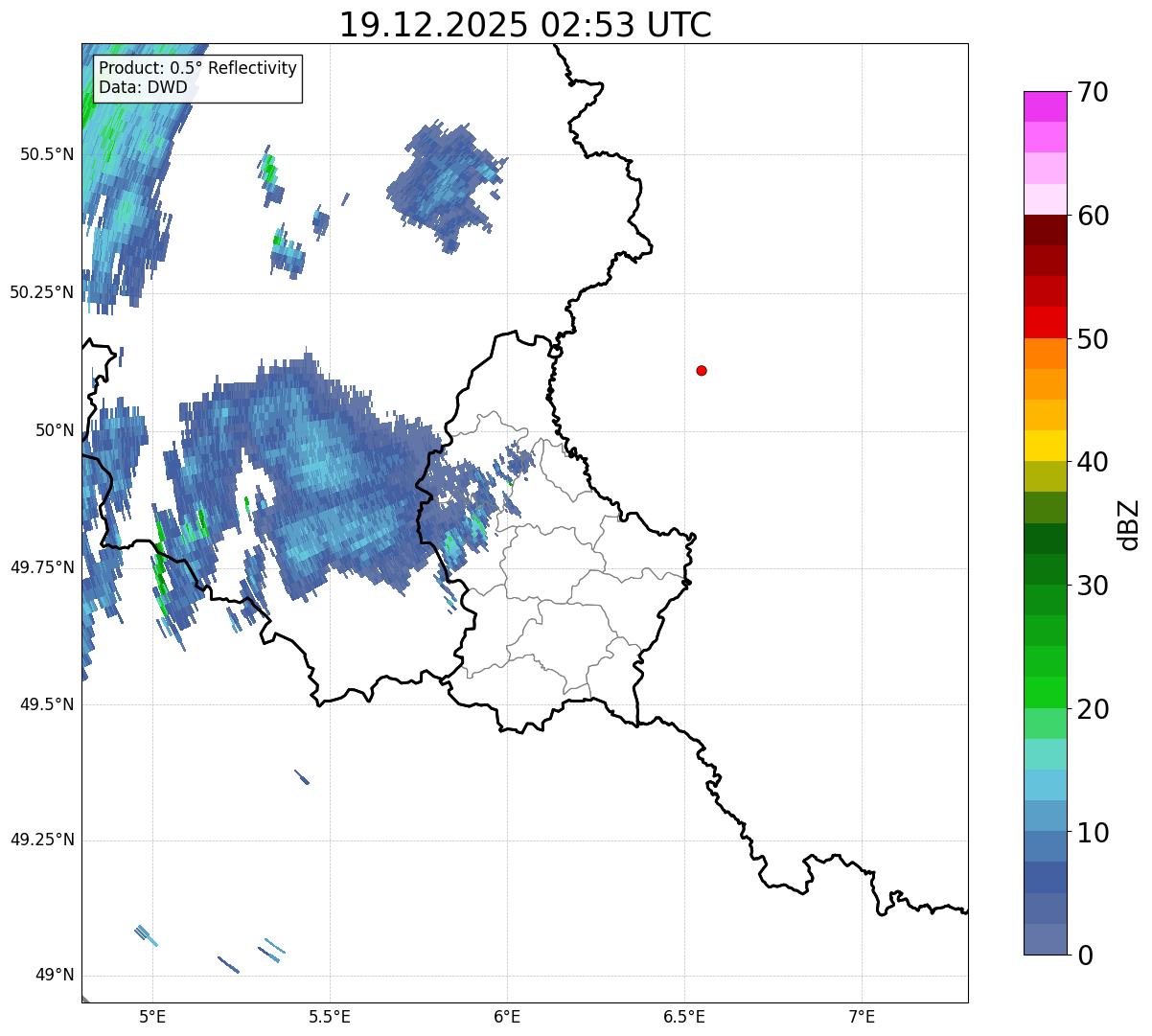Click the 50 tick on colorbar

(1094, 339)
